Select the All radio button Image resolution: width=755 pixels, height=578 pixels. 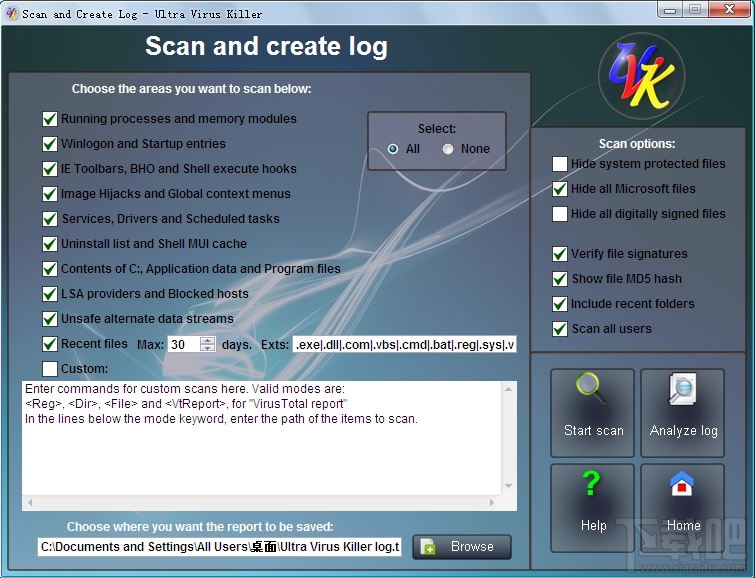pyautogui.click(x=393, y=149)
